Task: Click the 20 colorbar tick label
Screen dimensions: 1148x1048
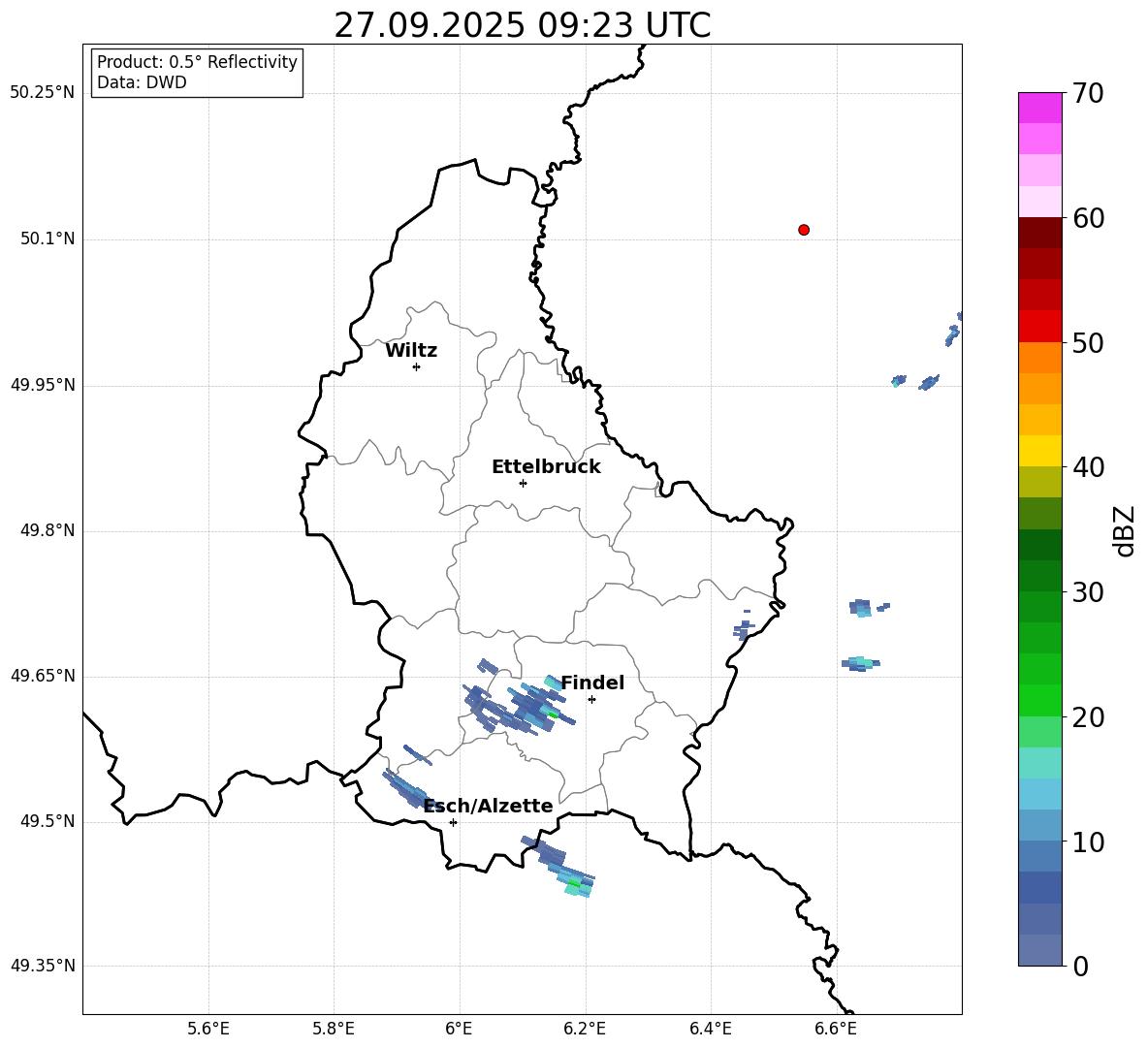Action: pos(1089,717)
